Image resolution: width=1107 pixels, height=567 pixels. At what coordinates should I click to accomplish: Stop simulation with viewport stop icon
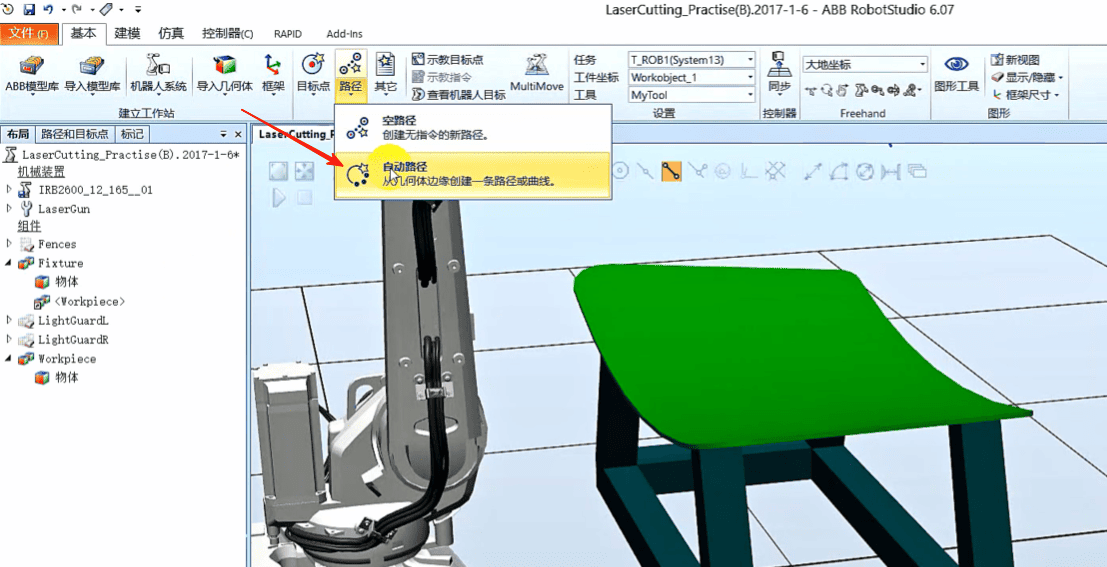pyautogui.click(x=304, y=198)
